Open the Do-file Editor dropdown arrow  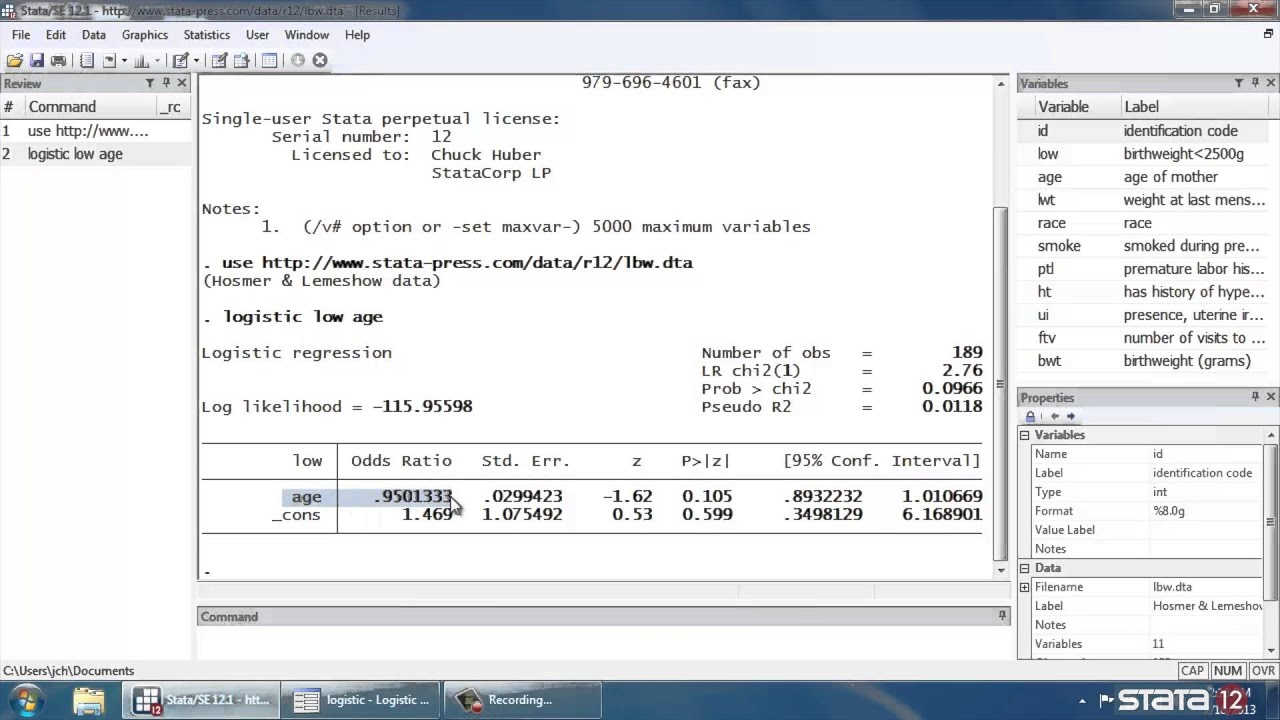click(195, 61)
